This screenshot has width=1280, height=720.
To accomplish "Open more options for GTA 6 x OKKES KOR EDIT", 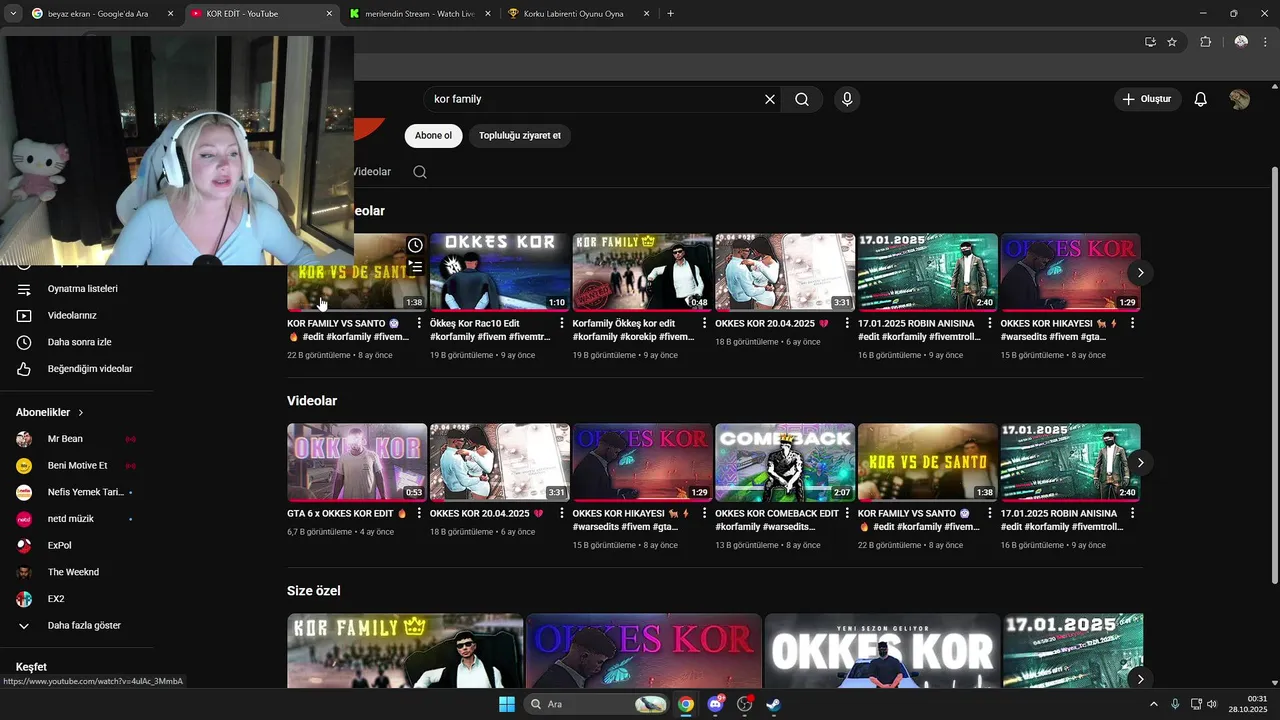I will (419, 514).
